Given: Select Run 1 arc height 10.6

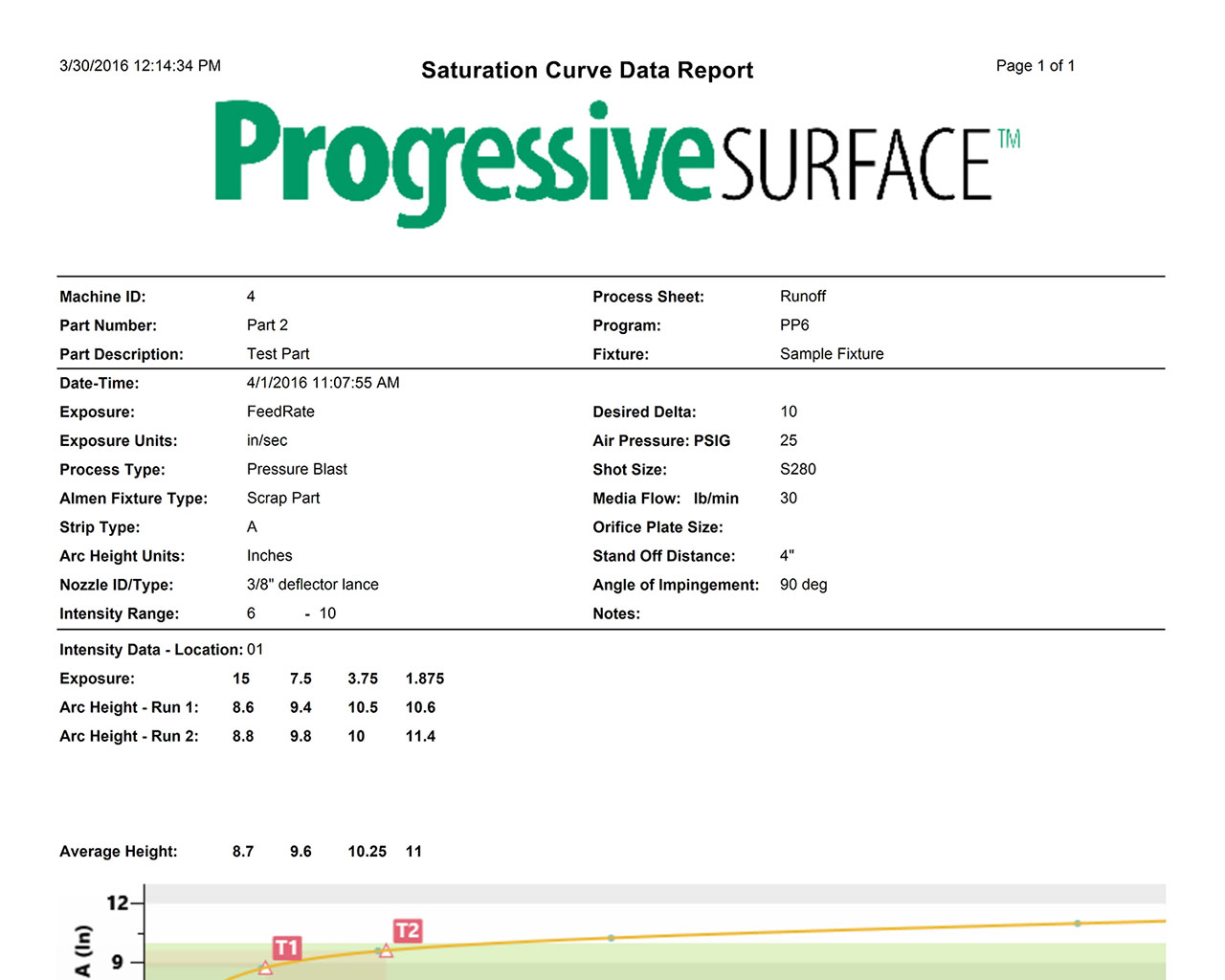Looking at the screenshot, I should (x=420, y=707).
